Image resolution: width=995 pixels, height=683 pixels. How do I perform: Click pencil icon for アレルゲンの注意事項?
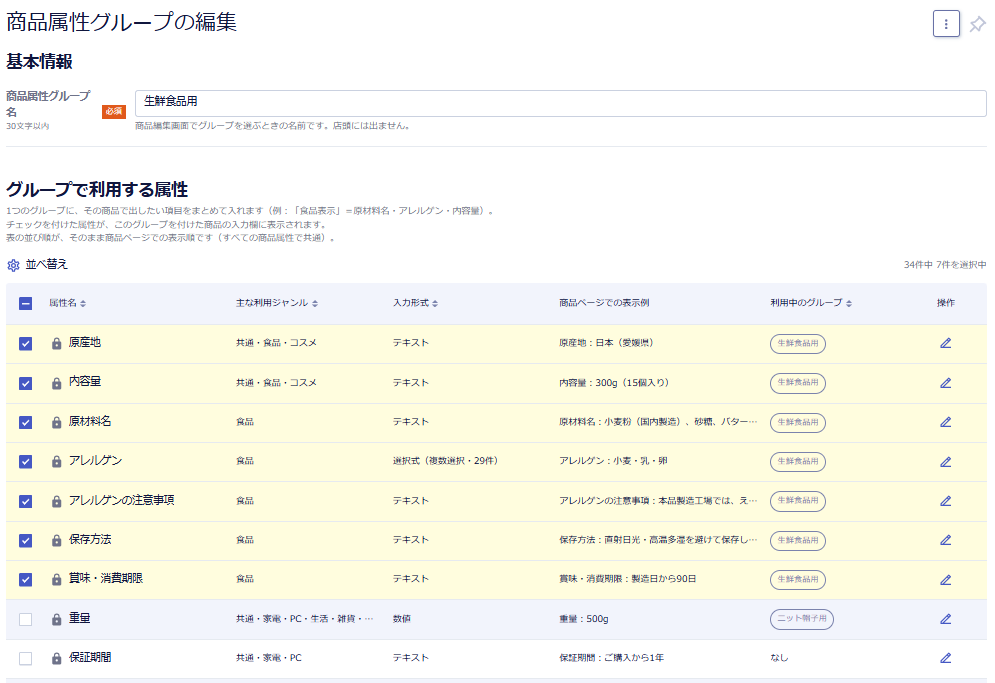coord(946,501)
